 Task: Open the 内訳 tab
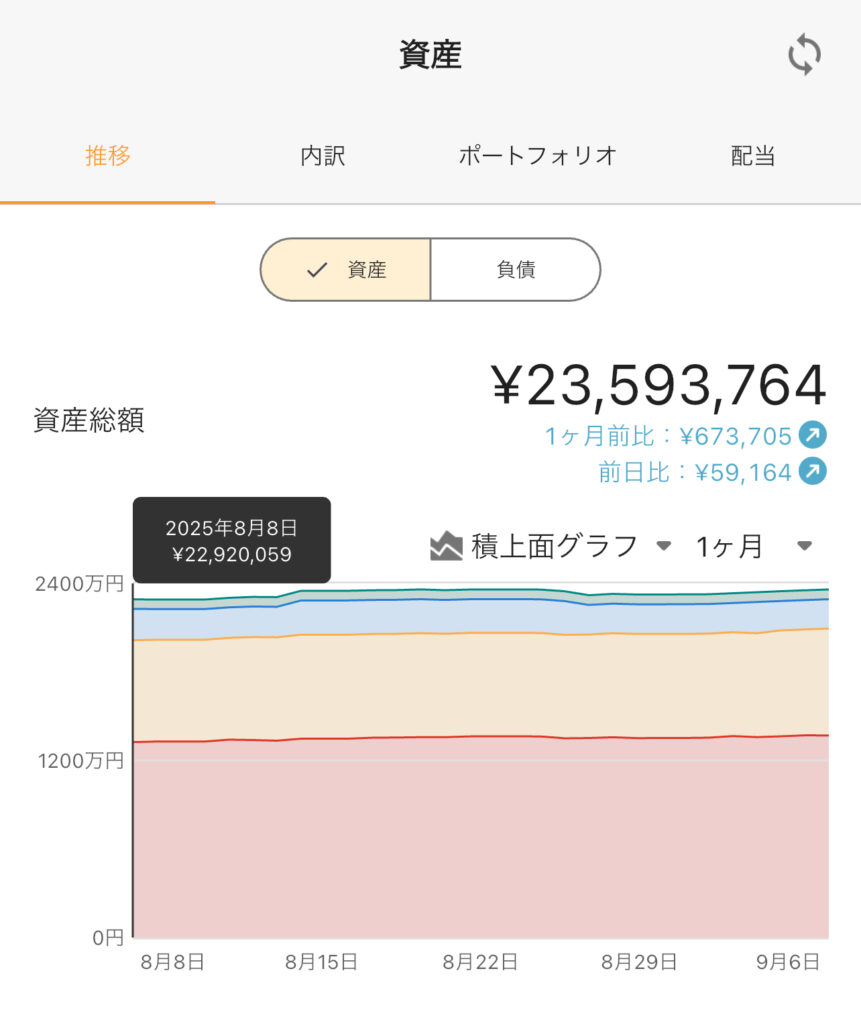point(323,156)
